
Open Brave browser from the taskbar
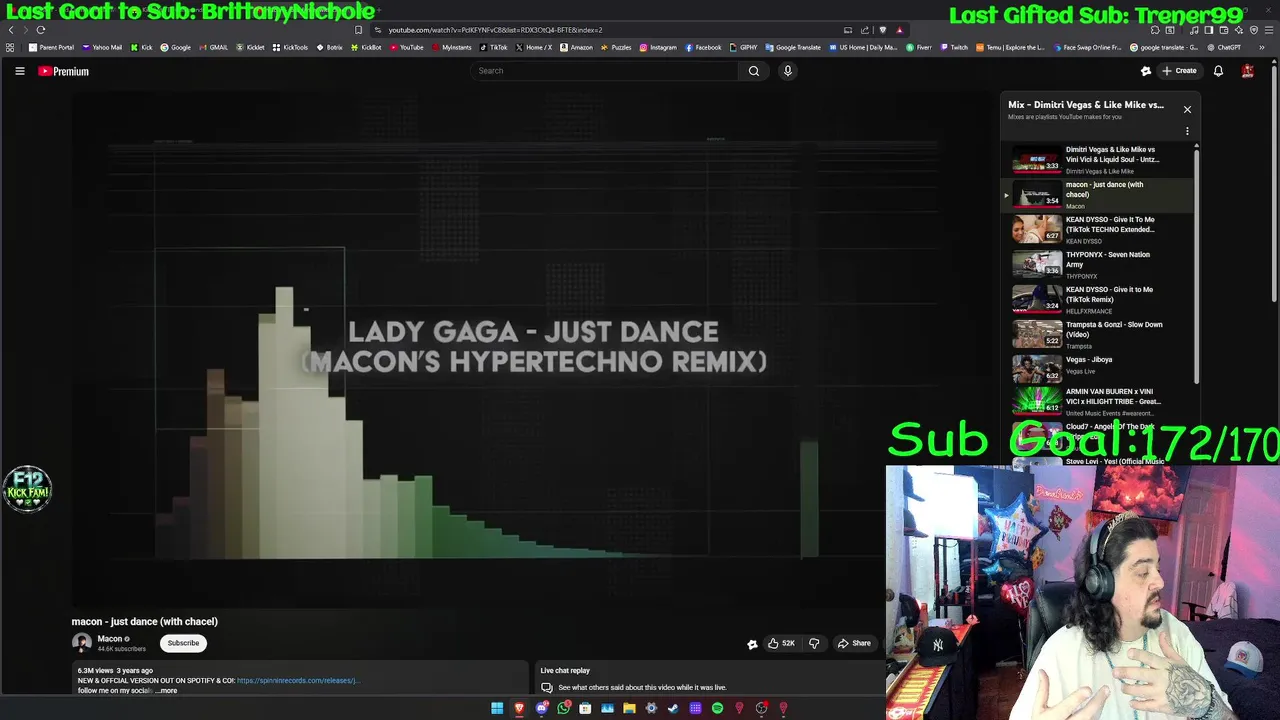tap(519, 708)
